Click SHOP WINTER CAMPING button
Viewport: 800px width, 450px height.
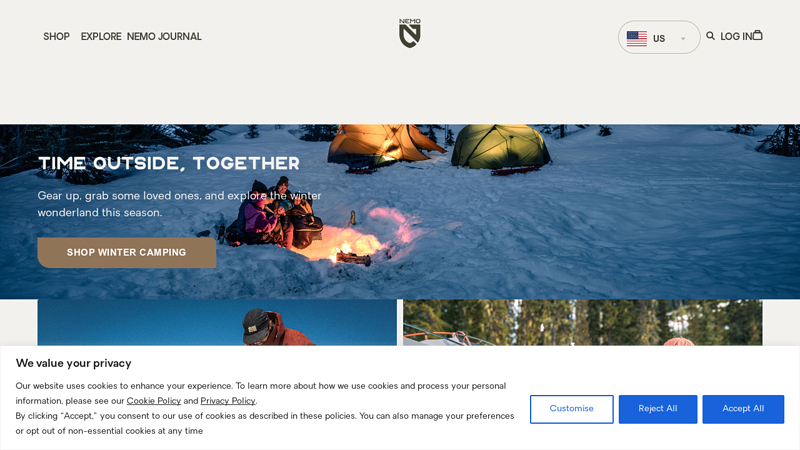[x=127, y=253]
